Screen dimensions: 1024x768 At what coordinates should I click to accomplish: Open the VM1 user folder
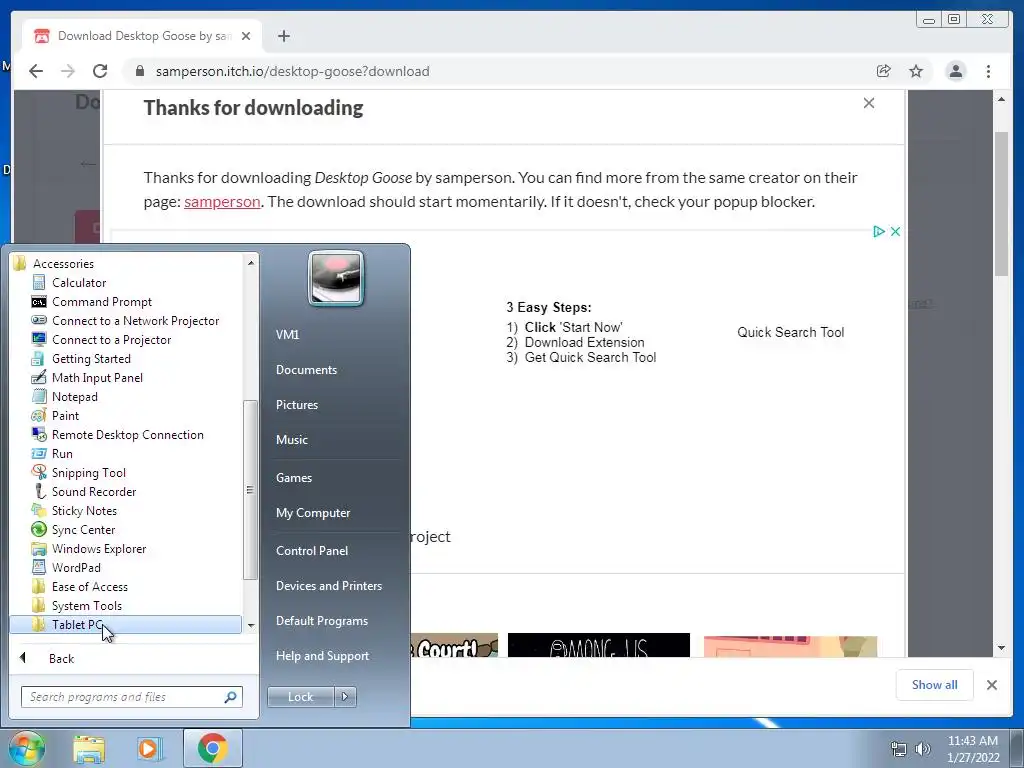click(x=287, y=334)
